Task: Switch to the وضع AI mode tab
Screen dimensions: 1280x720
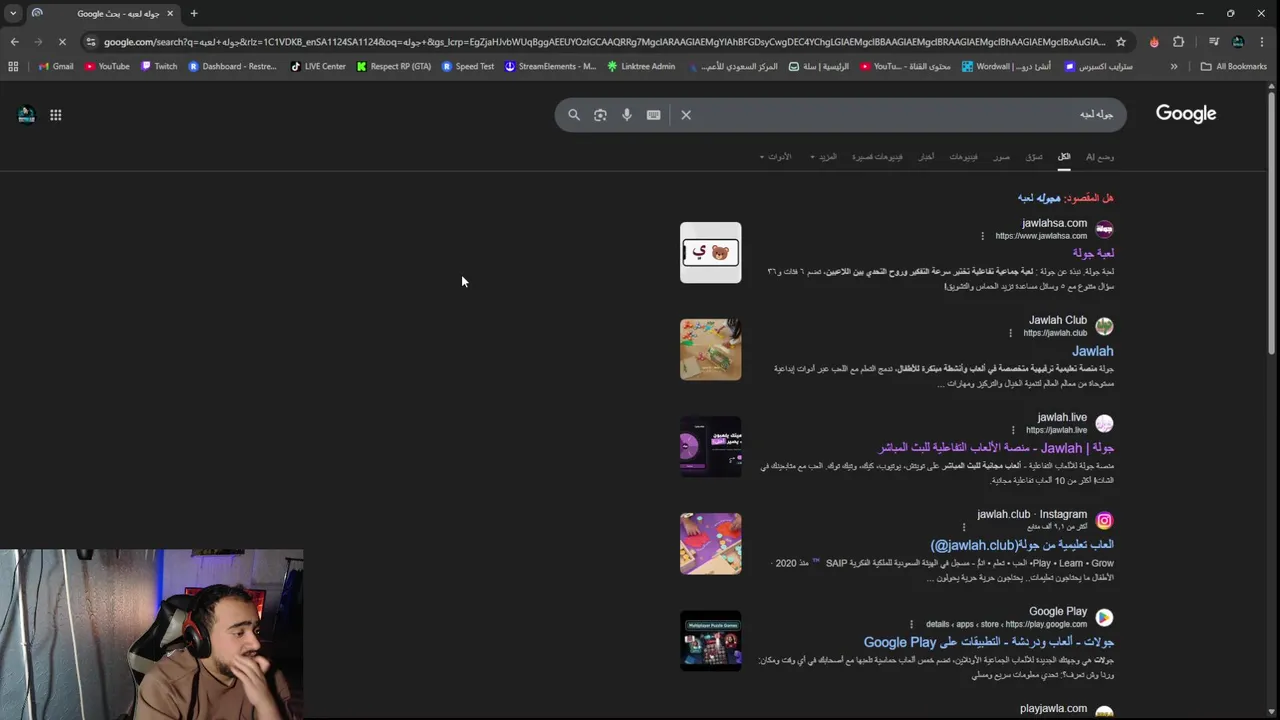Action: pyautogui.click(x=1100, y=157)
